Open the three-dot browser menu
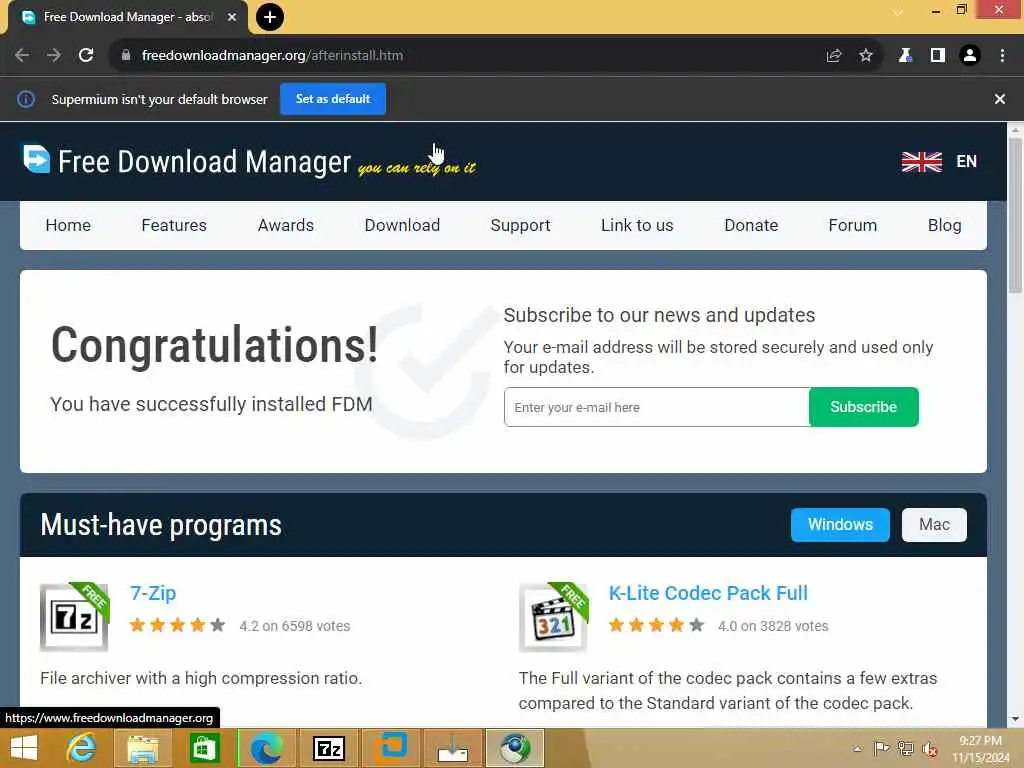Image resolution: width=1024 pixels, height=768 pixels. pos(1002,56)
